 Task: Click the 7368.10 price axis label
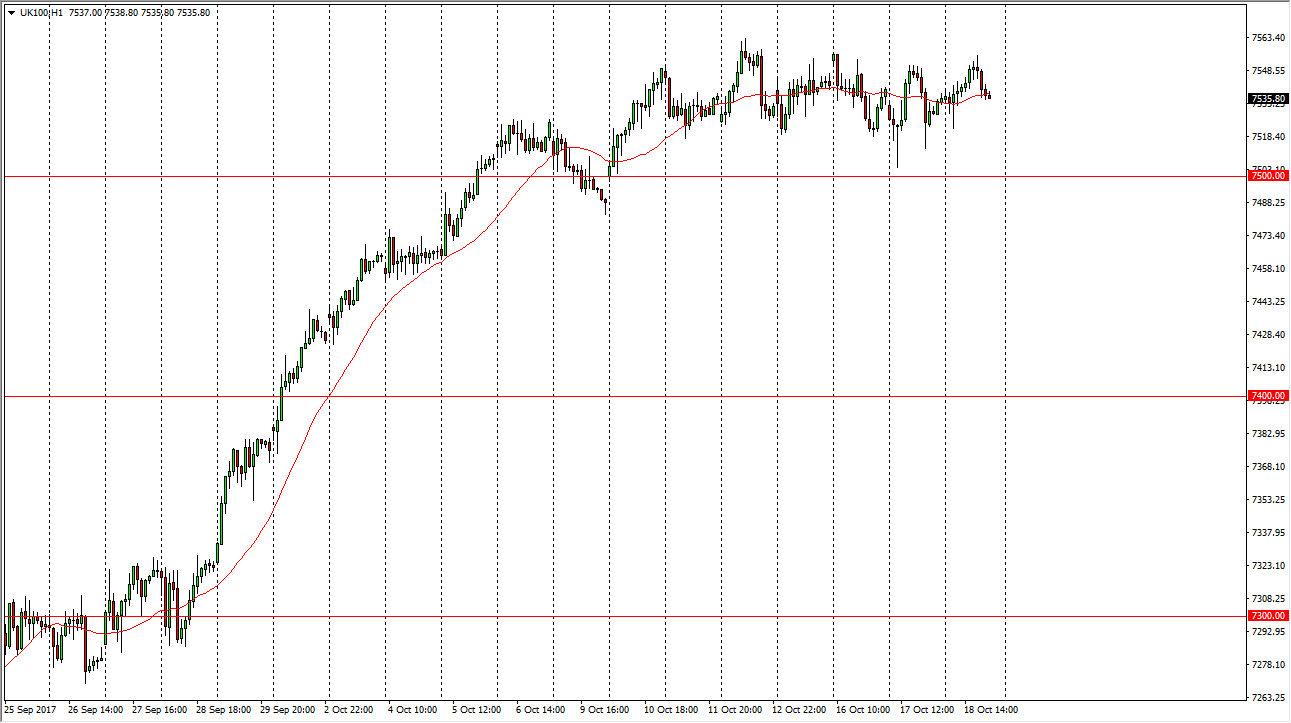coord(1267,467)
